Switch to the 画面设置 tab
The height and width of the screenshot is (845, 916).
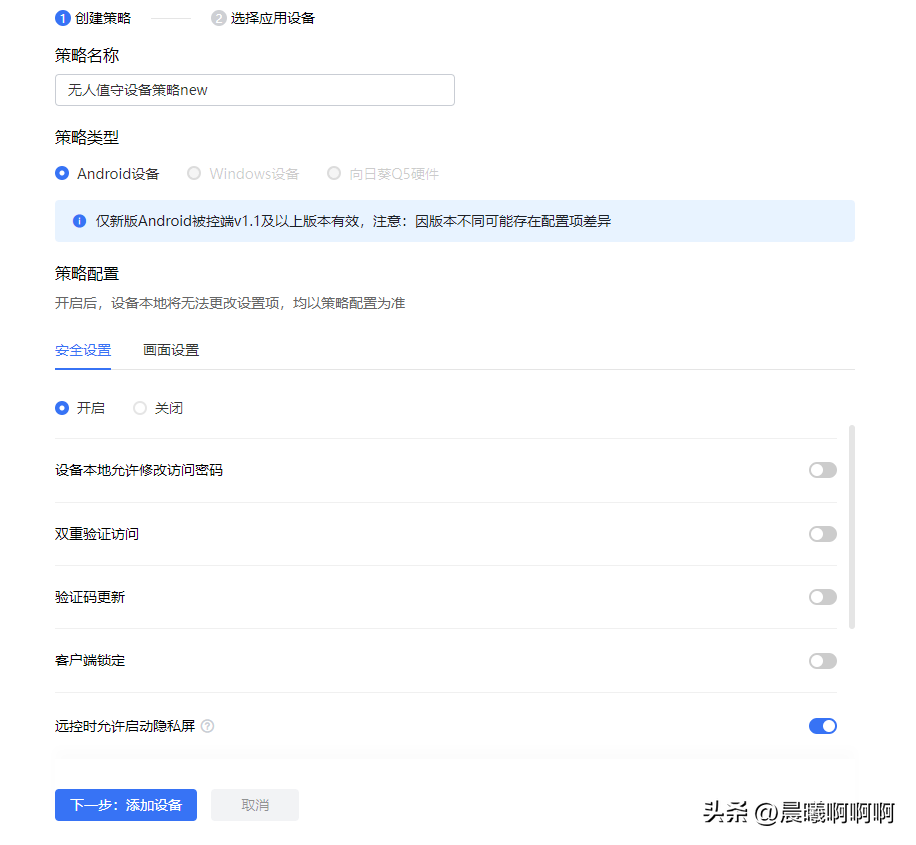click(x=170, y=350)
